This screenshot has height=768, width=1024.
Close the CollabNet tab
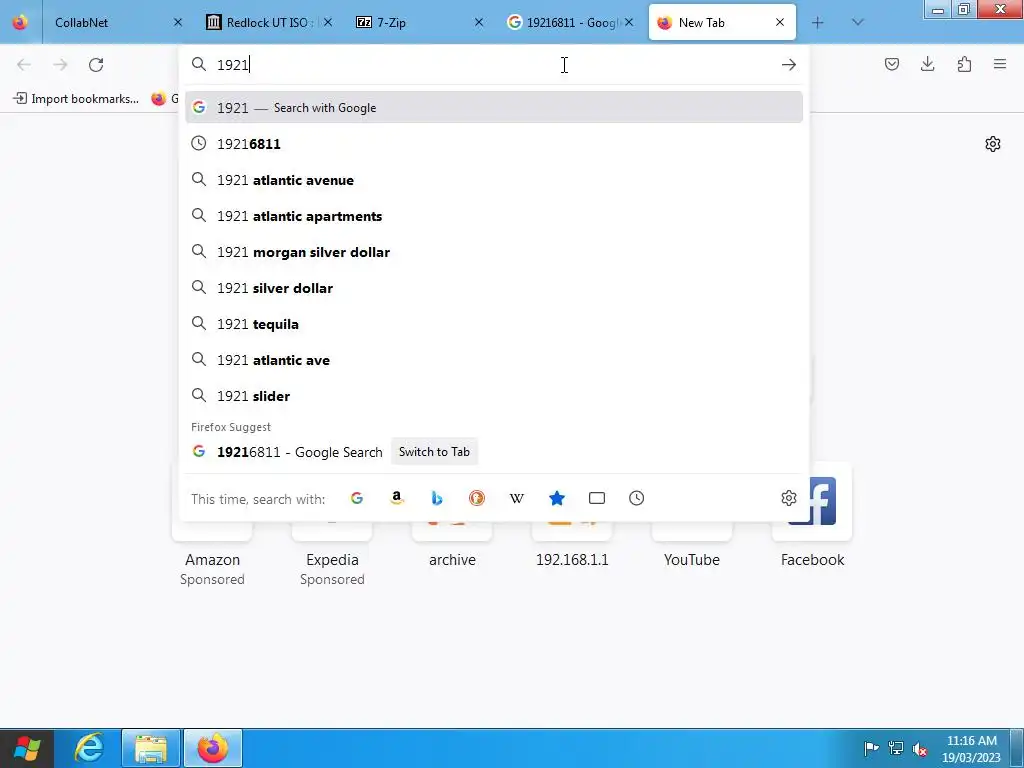click(178, 23)
